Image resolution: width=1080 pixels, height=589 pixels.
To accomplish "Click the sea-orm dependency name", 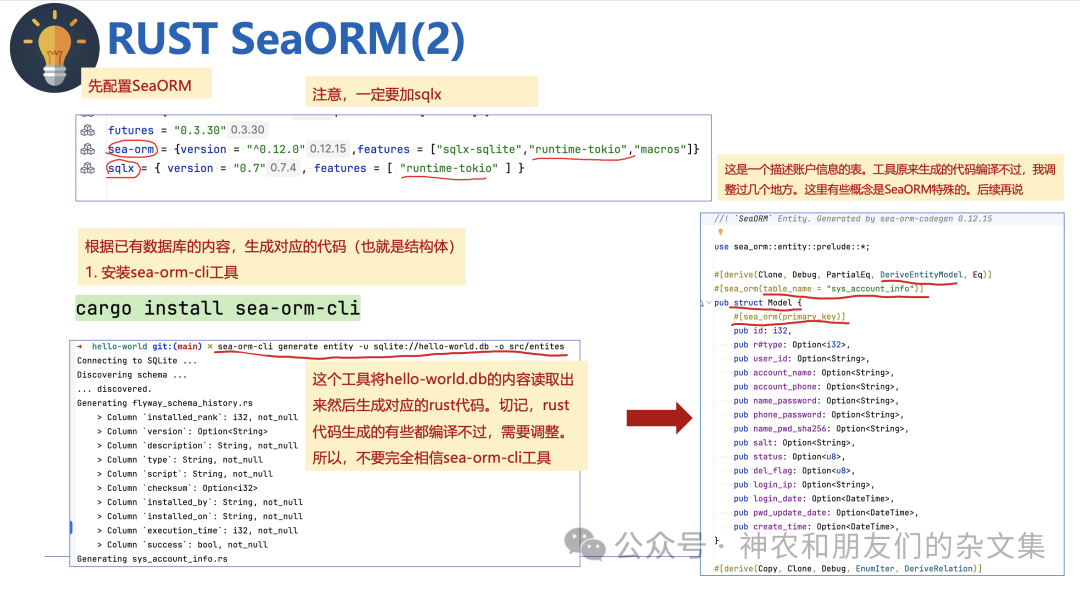I will pos(132,149).
